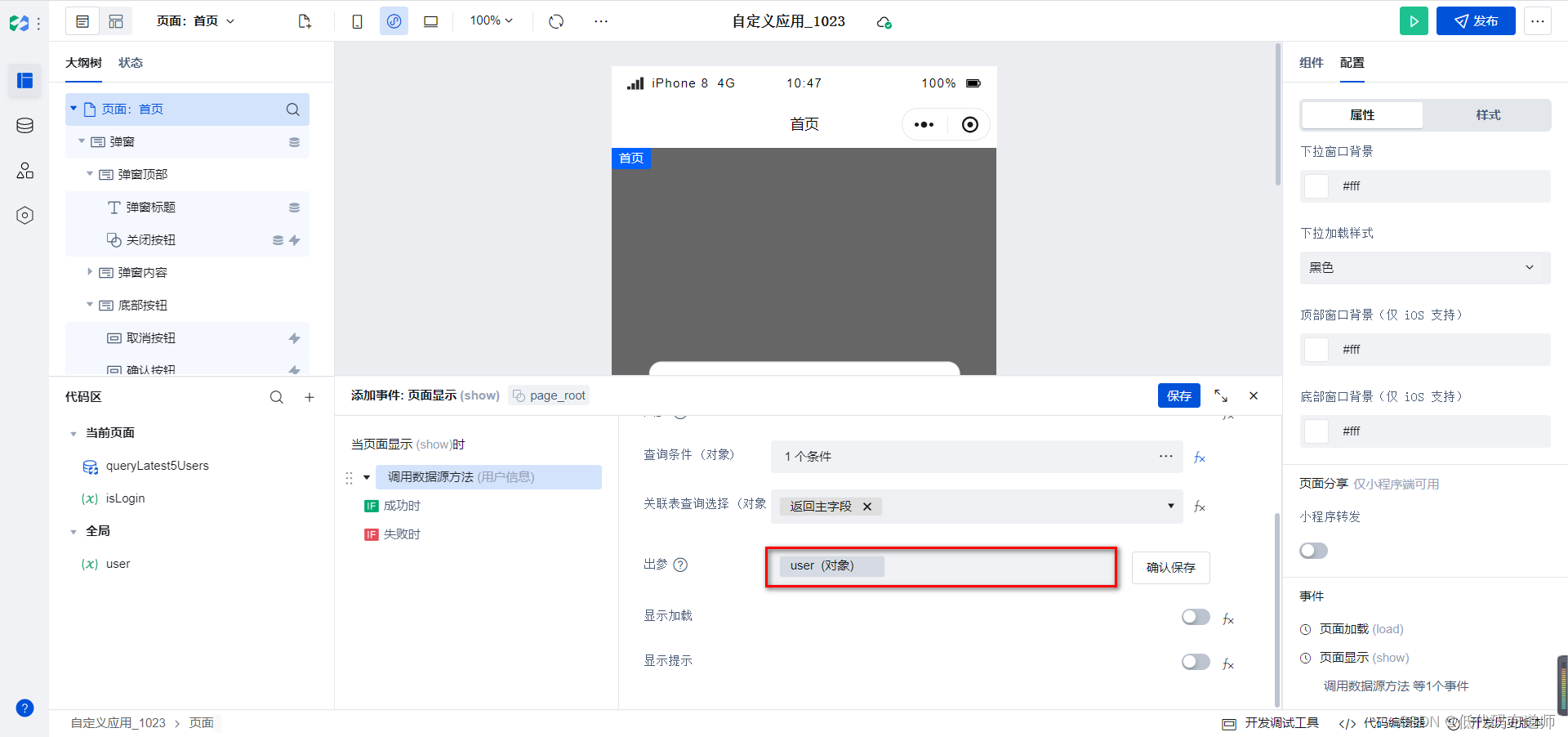Open the data source sidebar icon
Viewport: 1568px width, 737px height.
pyautogui.click(x=24, y=125)
